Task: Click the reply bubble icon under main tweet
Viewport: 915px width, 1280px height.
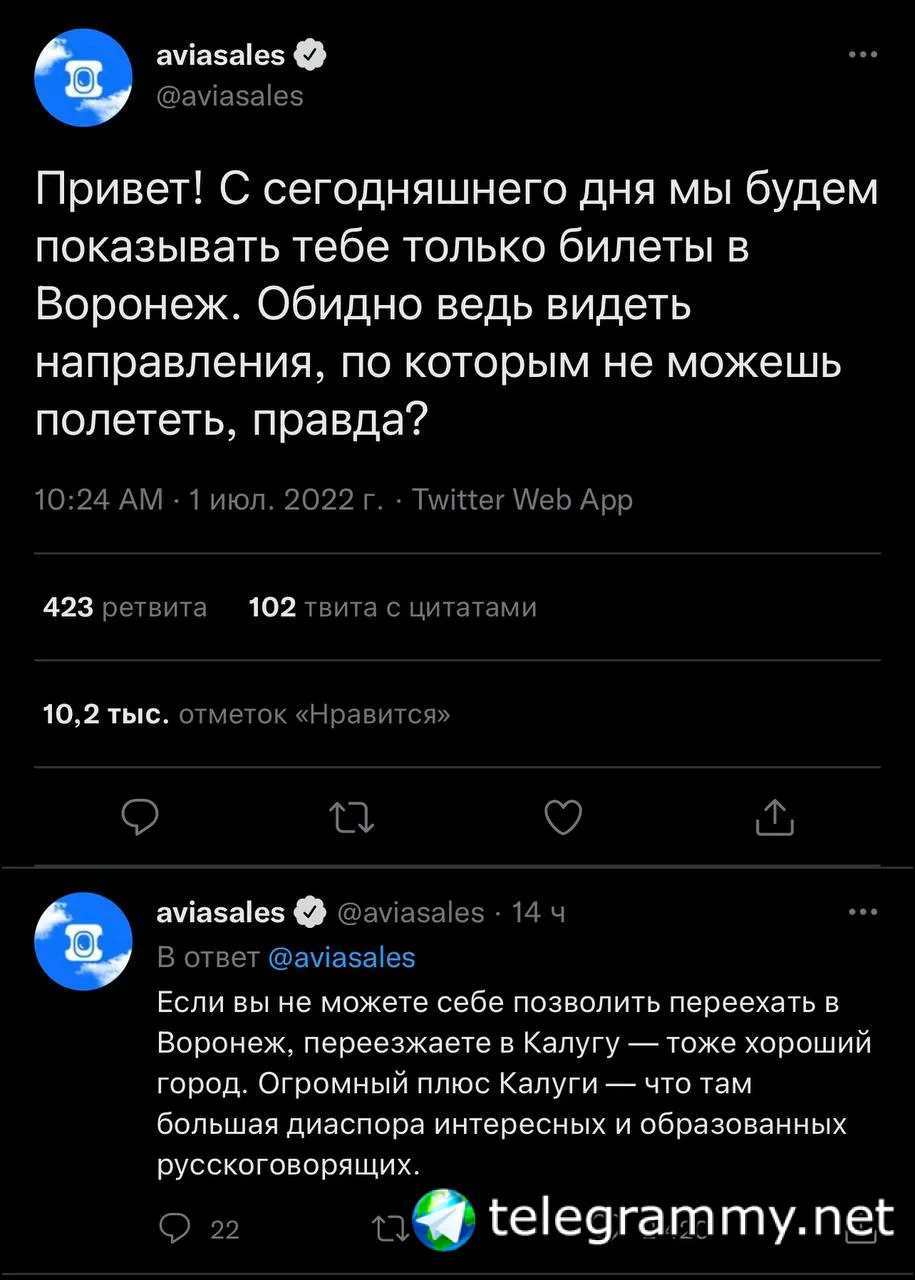Action: tap(140, 818)
